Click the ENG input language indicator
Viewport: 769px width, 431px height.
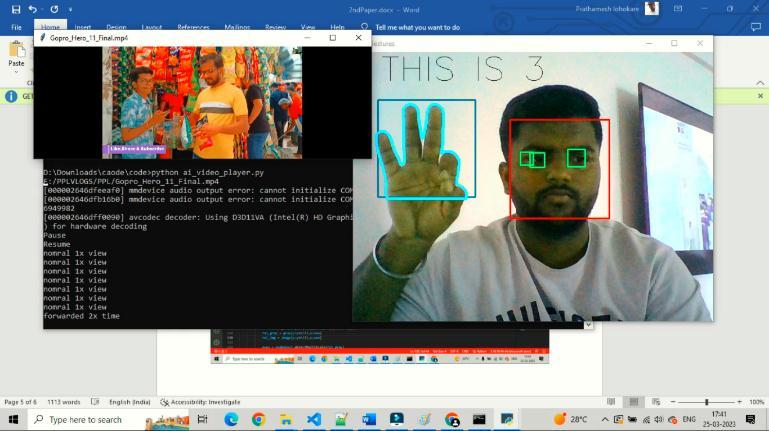point(689,420)
